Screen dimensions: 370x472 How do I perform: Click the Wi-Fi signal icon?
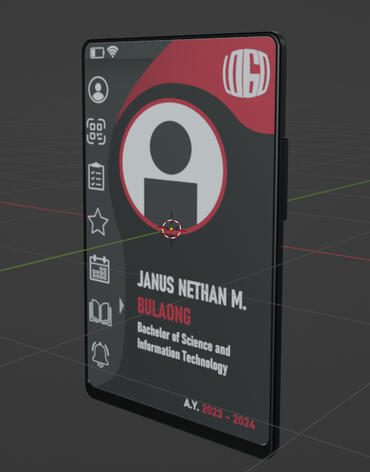point(113,52)
